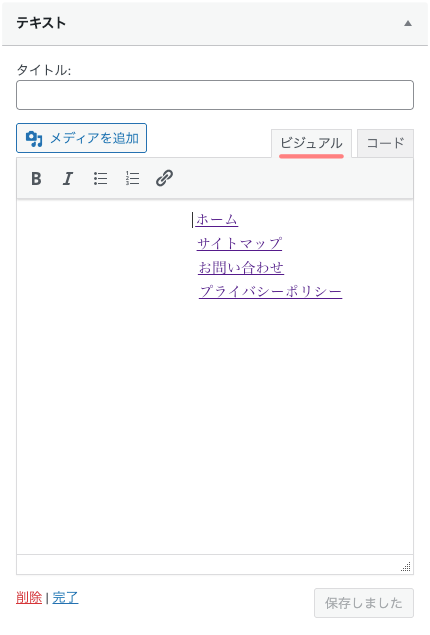The width and height of the screenshot is (430, 635).
Task: Click the メディアを追加 button
Action: [x=81, y=138]
